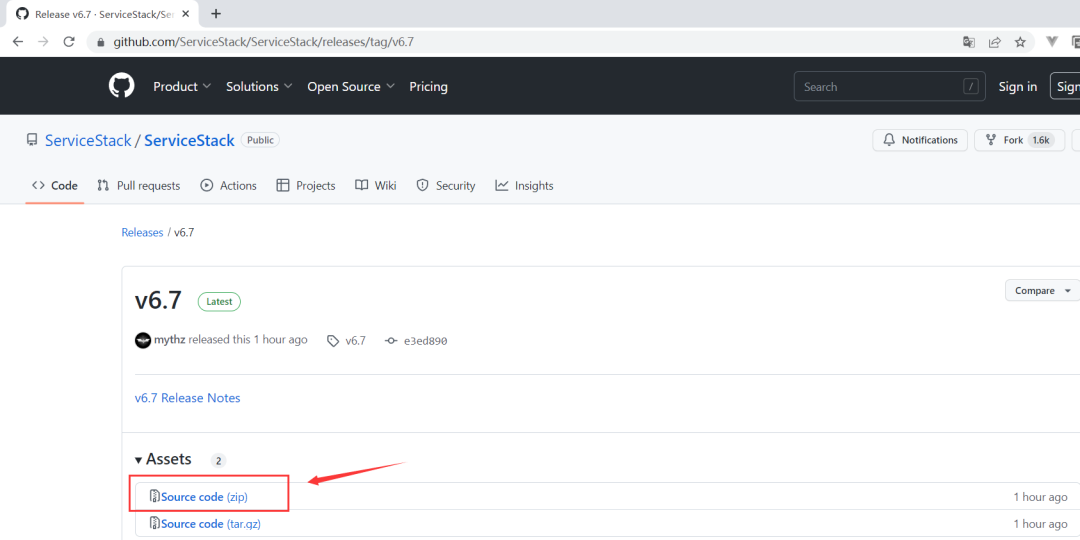
Task: Click '1 hour ago' on tar.gz row
Action: [x=1040, y=523]
